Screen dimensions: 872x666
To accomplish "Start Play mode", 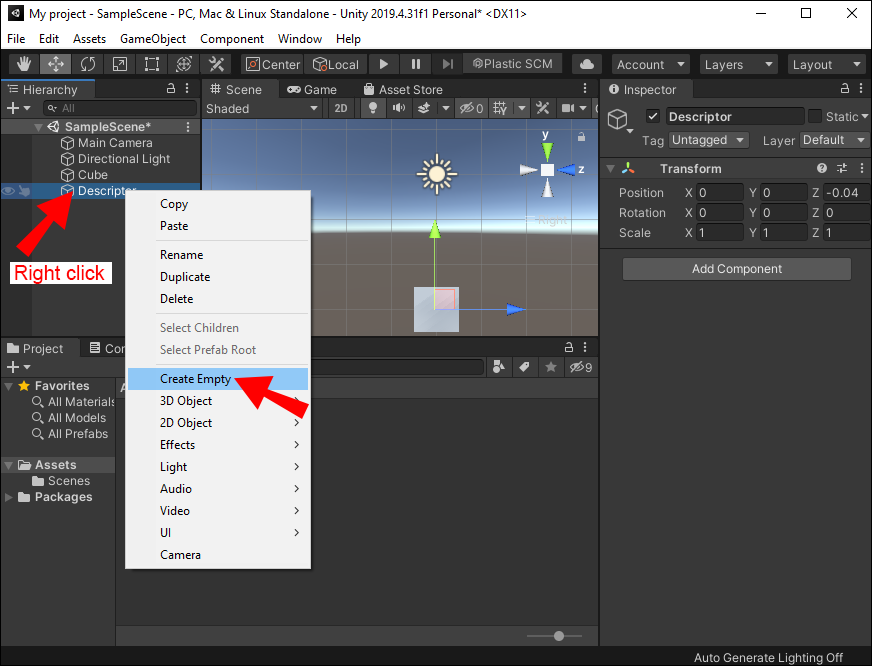I will click(384, 64).
